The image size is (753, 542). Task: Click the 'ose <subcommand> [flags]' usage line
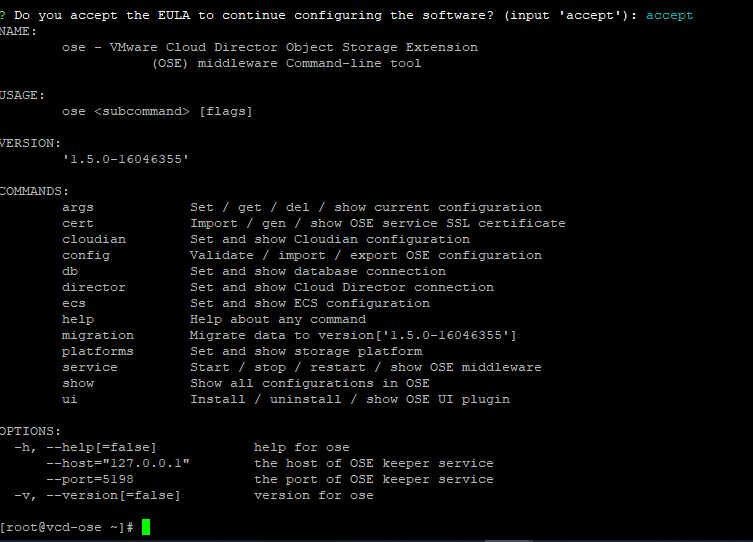[x=157, y=111]
